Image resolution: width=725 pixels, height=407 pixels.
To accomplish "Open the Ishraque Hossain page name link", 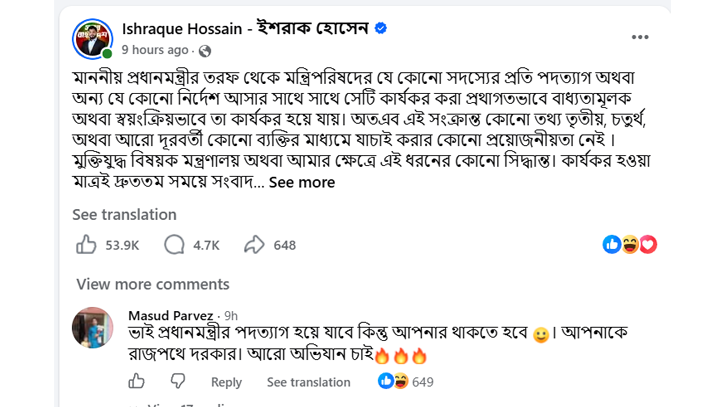I will (245, 29).
